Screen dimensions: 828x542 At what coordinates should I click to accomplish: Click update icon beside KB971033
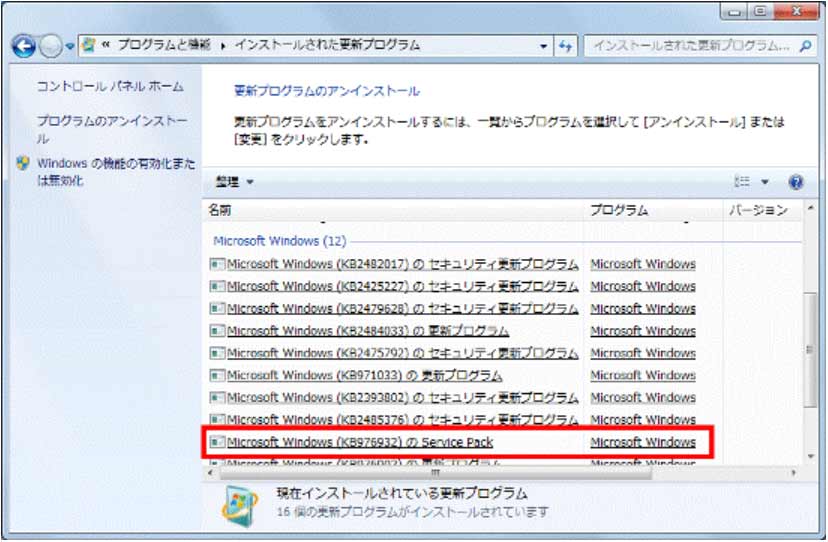coord(217,375)
